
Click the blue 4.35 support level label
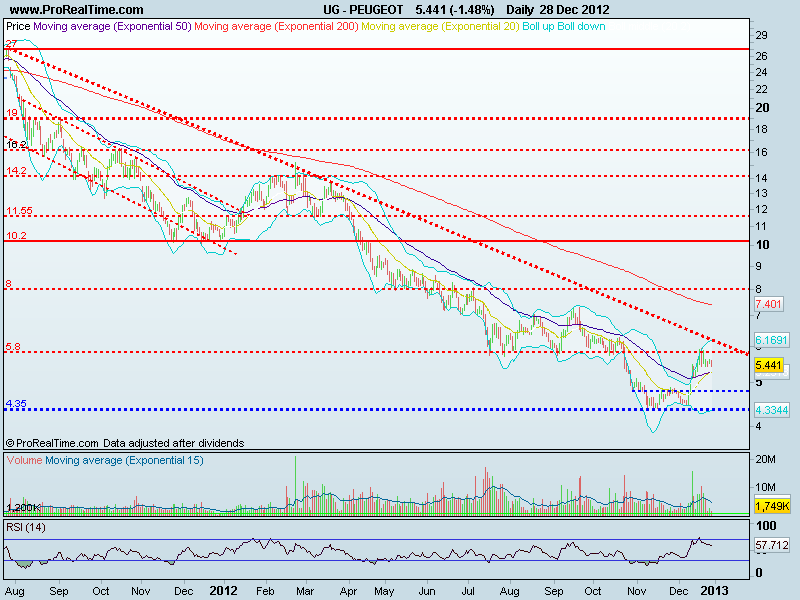(16, 404)
